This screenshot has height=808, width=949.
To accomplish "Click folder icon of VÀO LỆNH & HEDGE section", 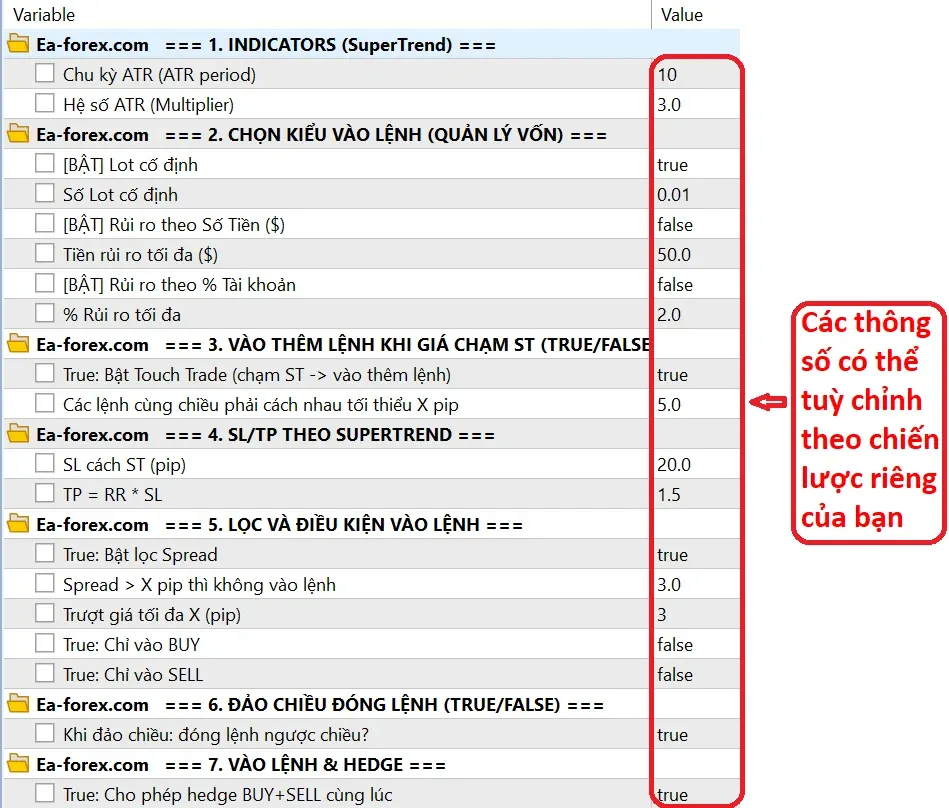I will click(x=18, y=764).
